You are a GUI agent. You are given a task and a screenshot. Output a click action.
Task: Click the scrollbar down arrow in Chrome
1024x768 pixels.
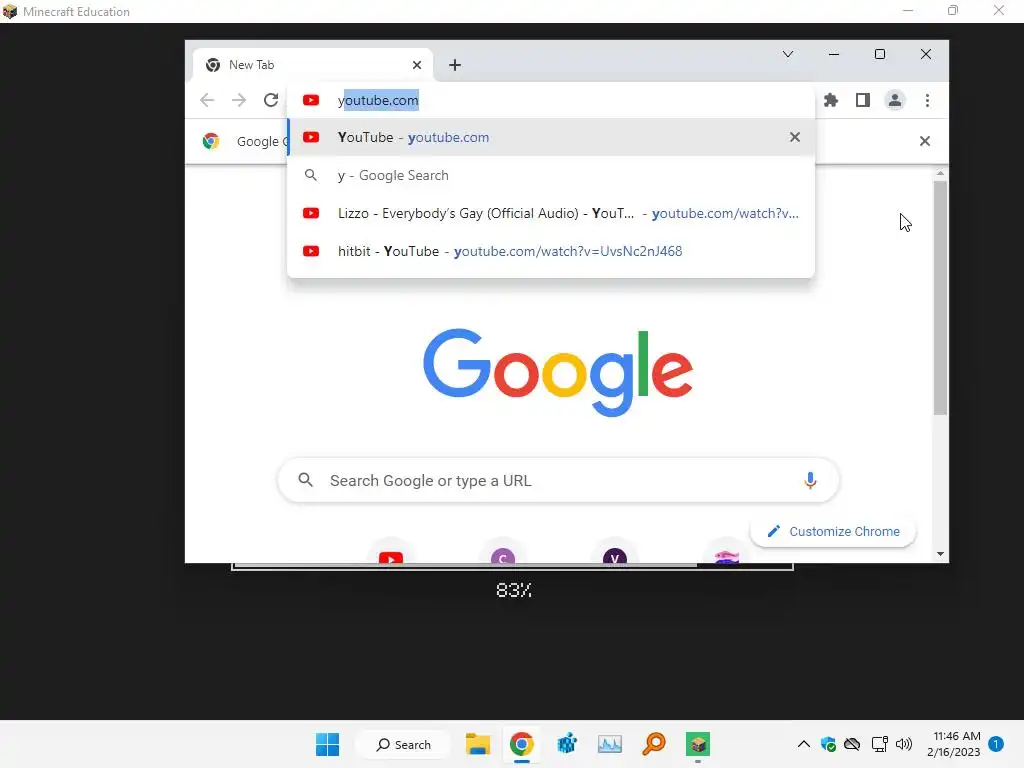pos(940,554)
